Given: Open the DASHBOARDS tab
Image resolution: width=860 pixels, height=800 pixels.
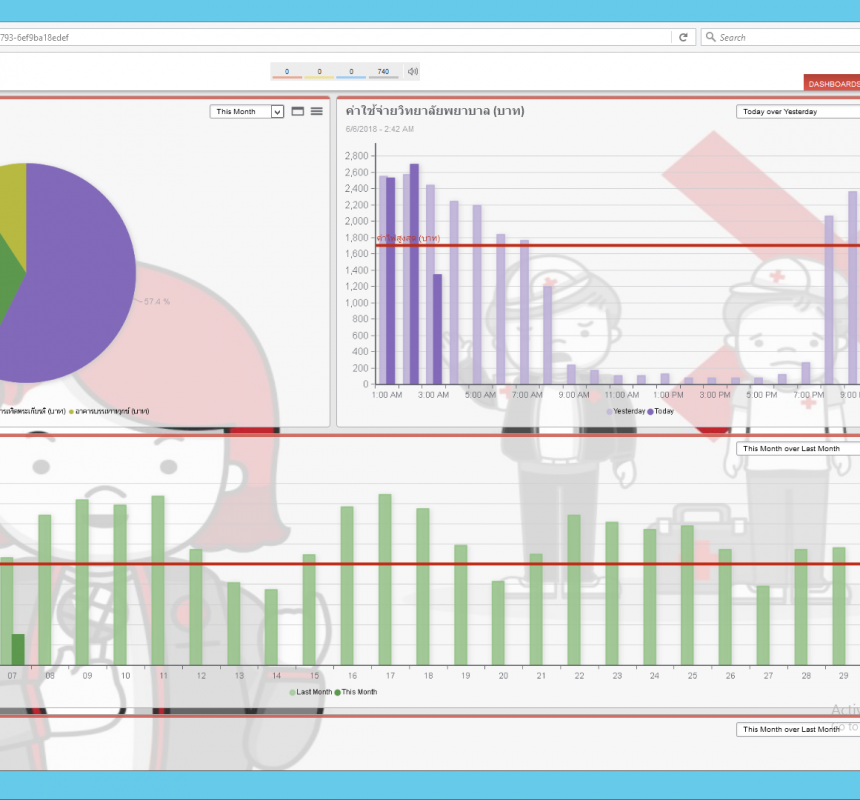Looking at the screenshot, I should click(832, 84).
